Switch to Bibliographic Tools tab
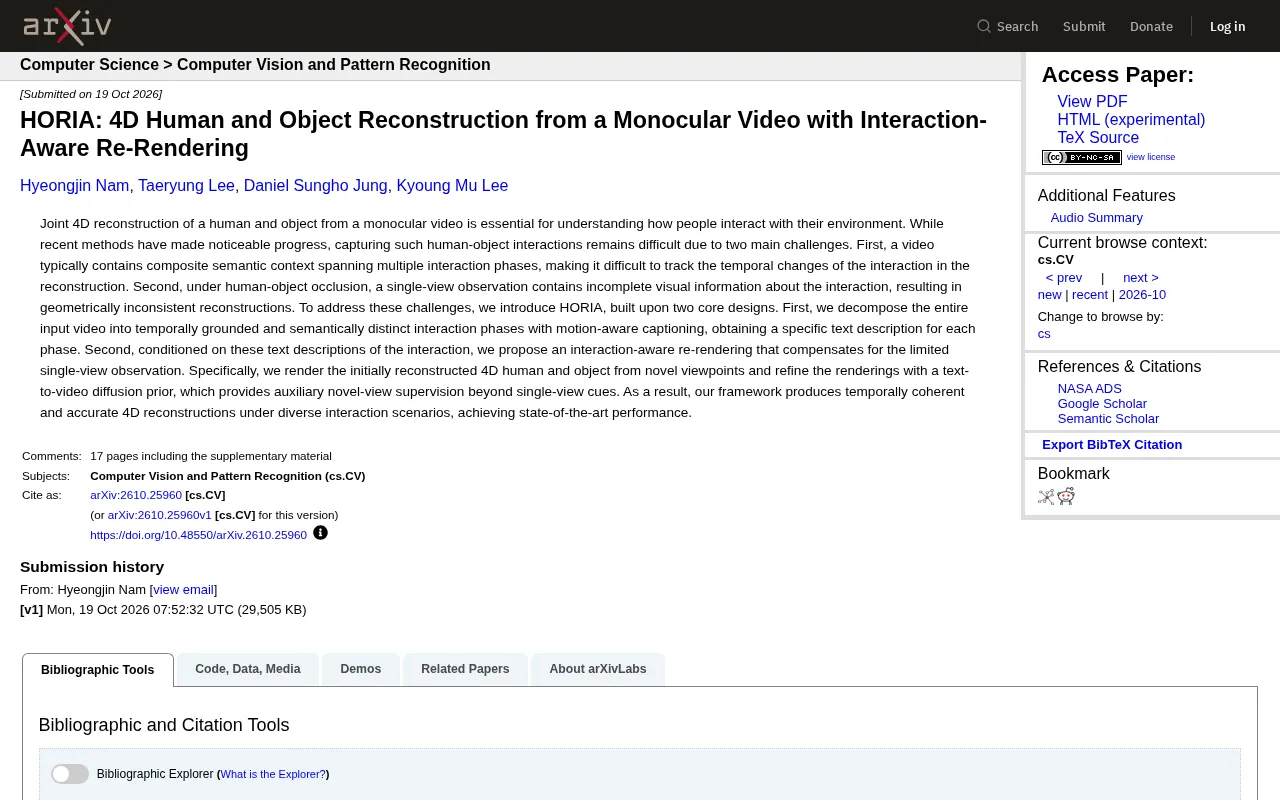Screen dimensions: 1280x800 tap(98, 670)
